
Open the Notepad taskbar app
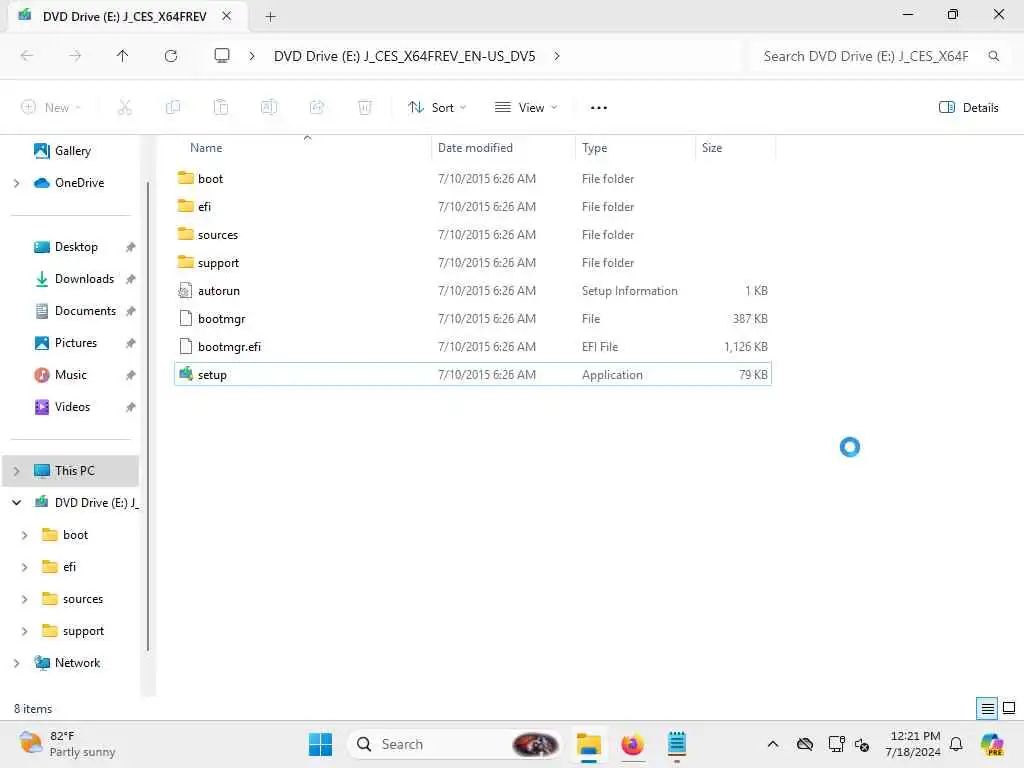677,744
